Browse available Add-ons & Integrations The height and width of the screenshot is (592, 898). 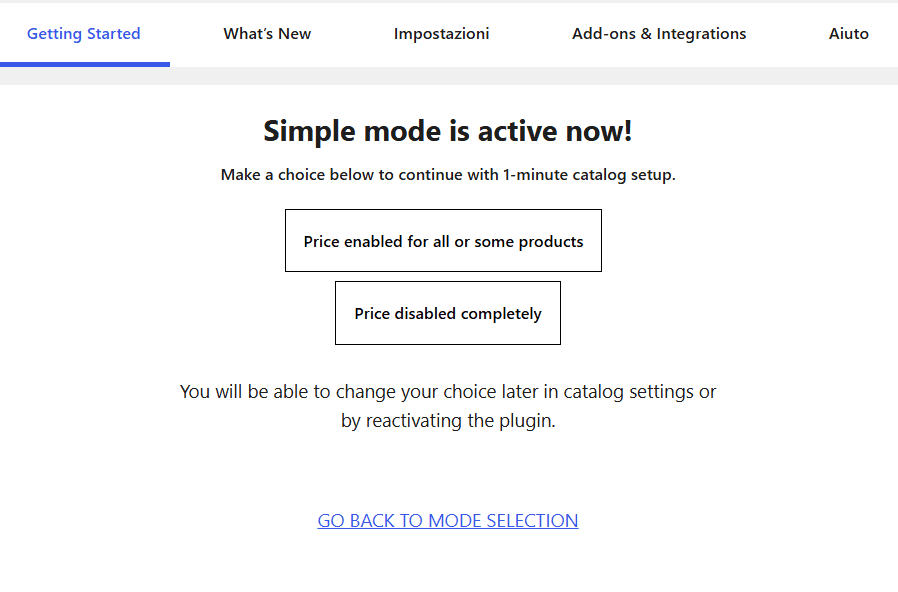[x=659, y=33]
